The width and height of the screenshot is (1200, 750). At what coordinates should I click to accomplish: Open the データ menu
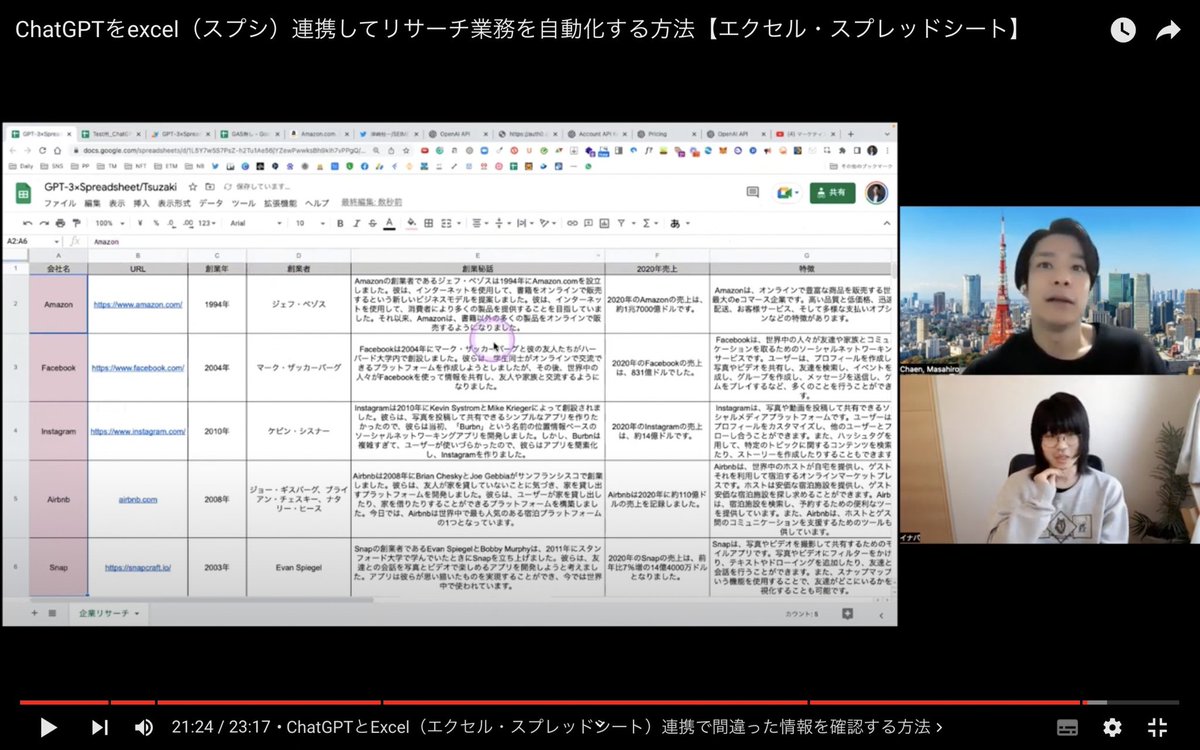[211, 203]
